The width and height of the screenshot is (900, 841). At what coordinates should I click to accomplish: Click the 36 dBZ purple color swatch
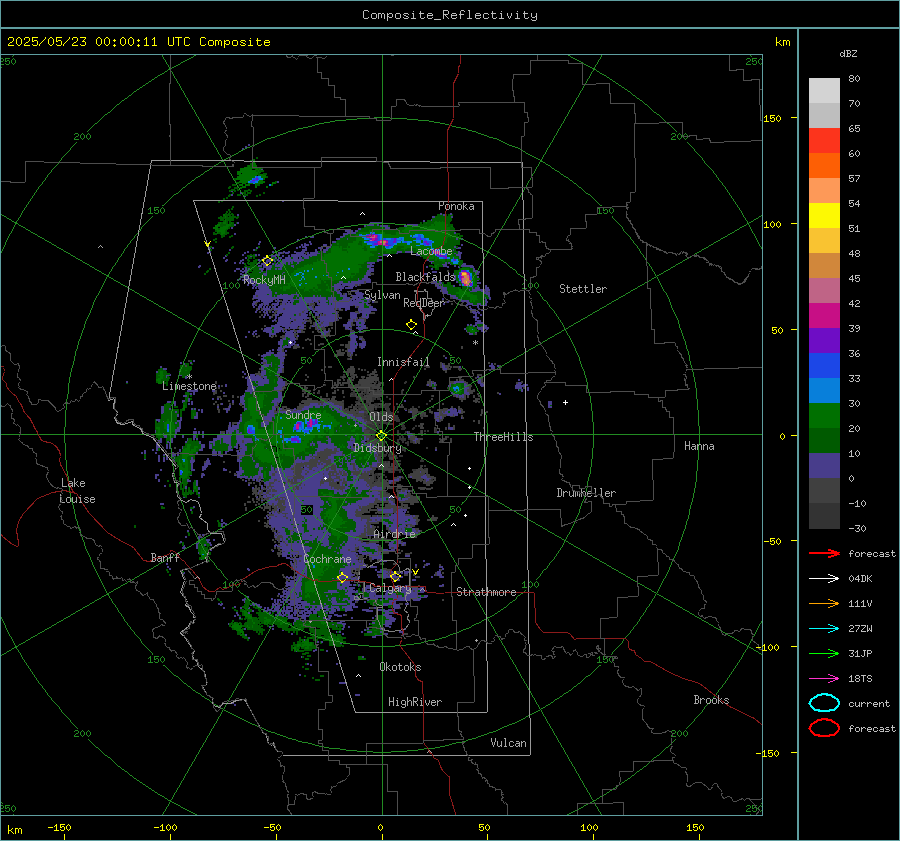824,340
